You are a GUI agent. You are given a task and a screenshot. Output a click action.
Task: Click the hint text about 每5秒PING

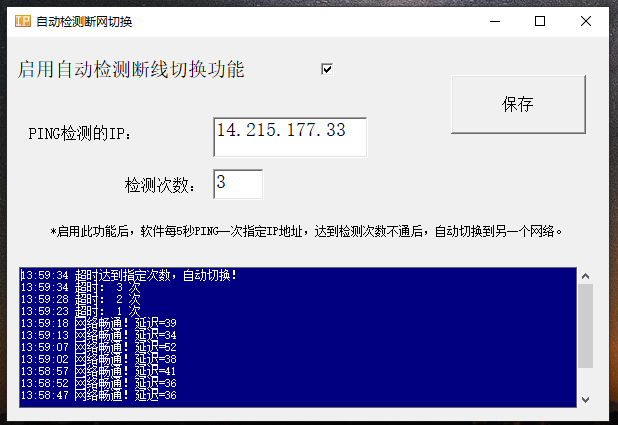[x=306, y=231]
